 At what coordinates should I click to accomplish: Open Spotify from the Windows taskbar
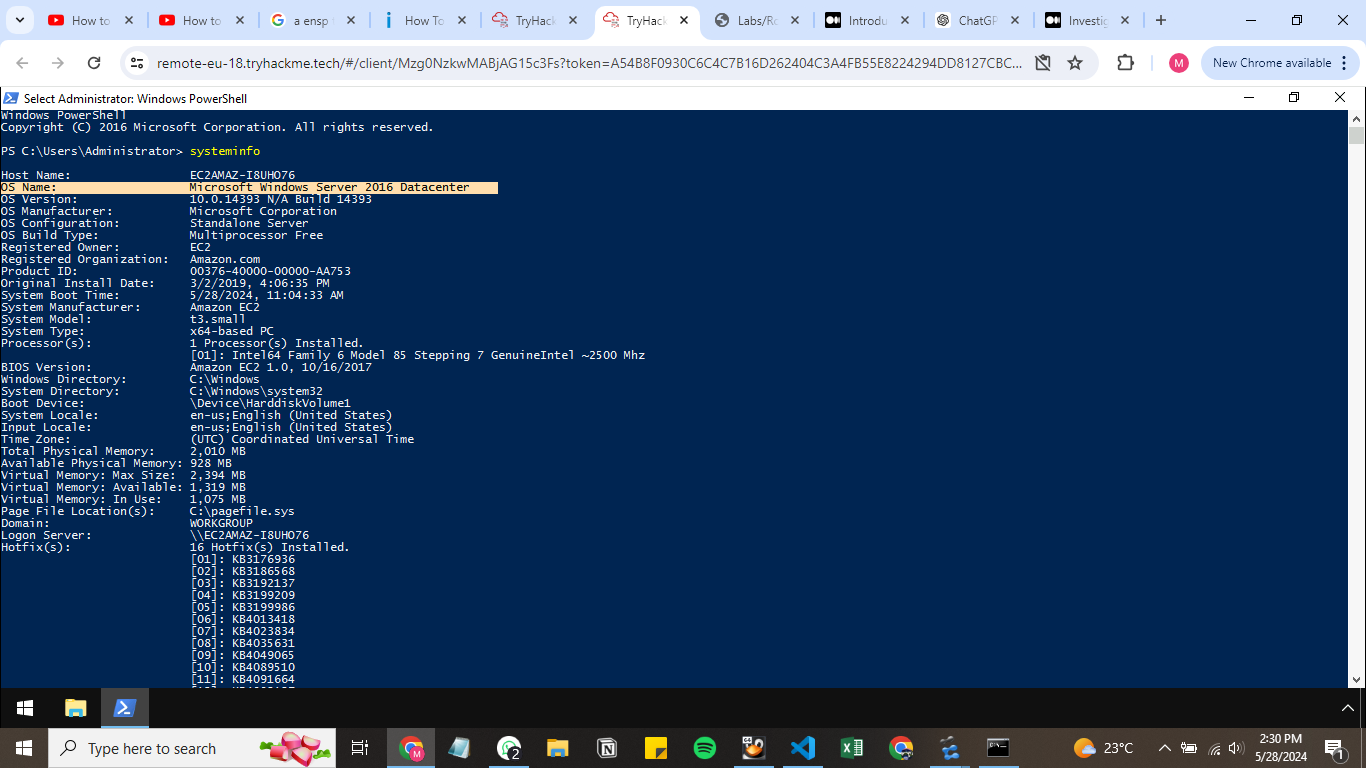[x=705, y=748]
